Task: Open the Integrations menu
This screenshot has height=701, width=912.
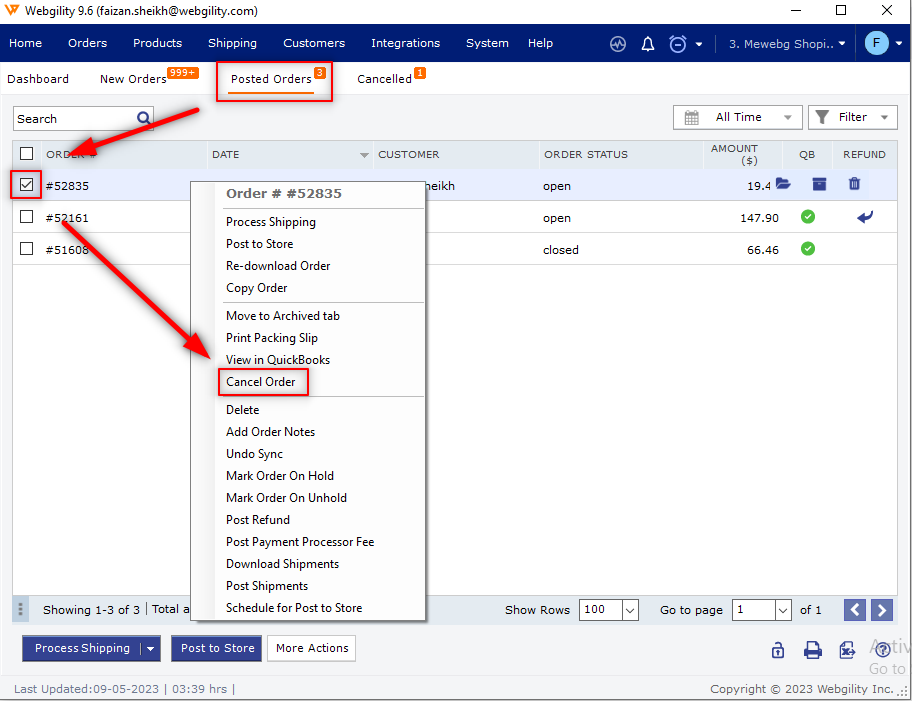Action: point(405,43)
